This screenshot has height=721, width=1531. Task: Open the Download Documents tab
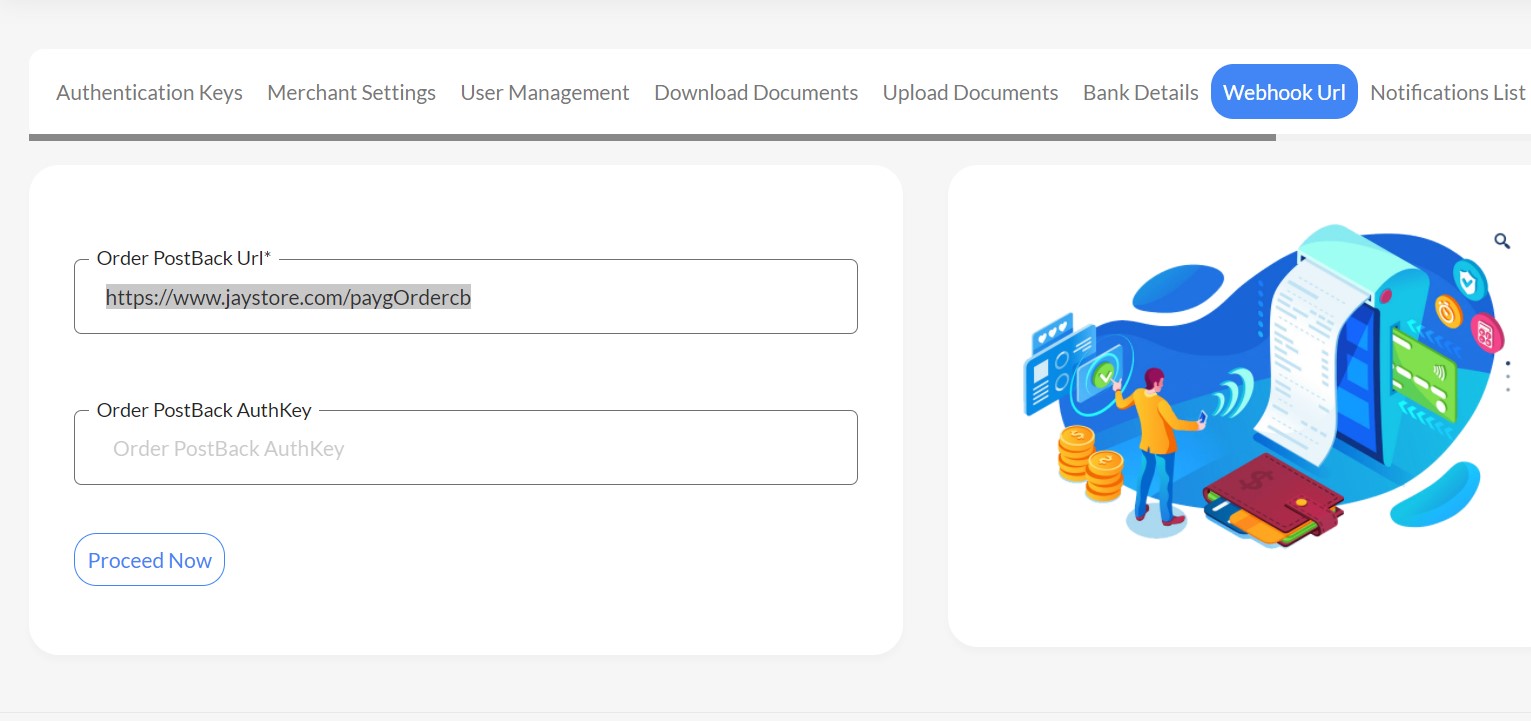click(x=755, y=92)
